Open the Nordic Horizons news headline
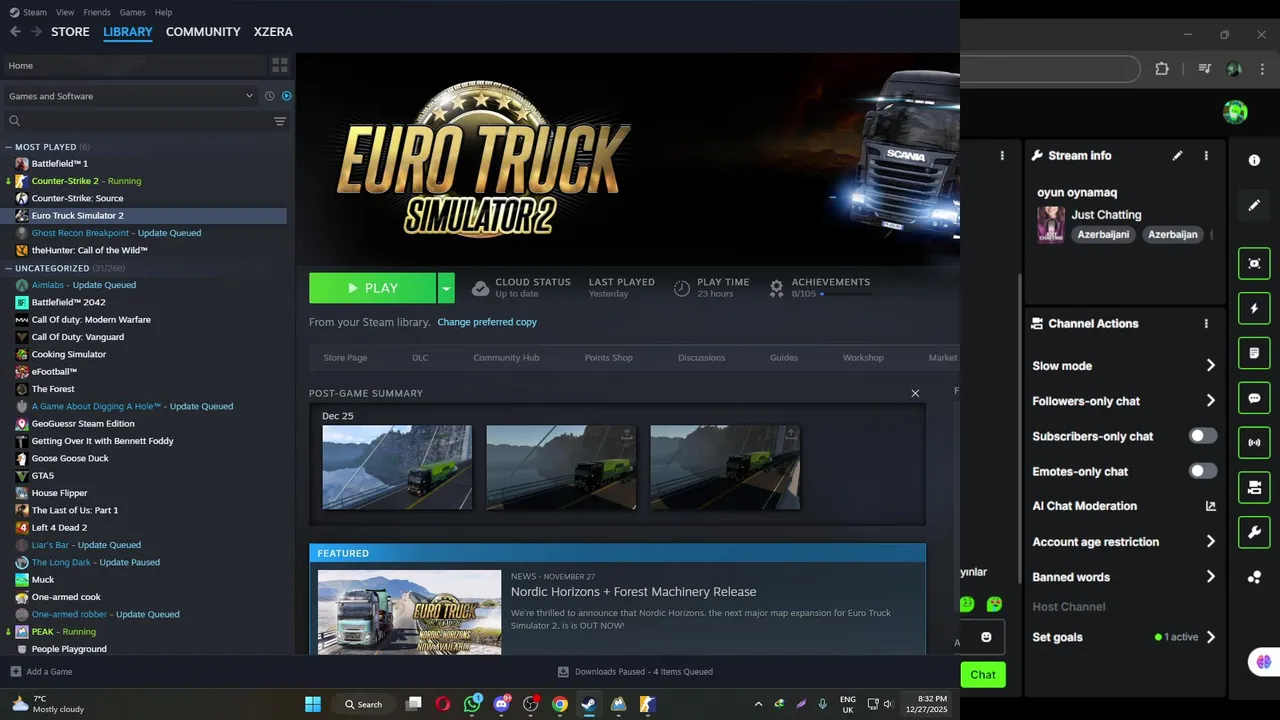1280x720 pixels. 633,592
